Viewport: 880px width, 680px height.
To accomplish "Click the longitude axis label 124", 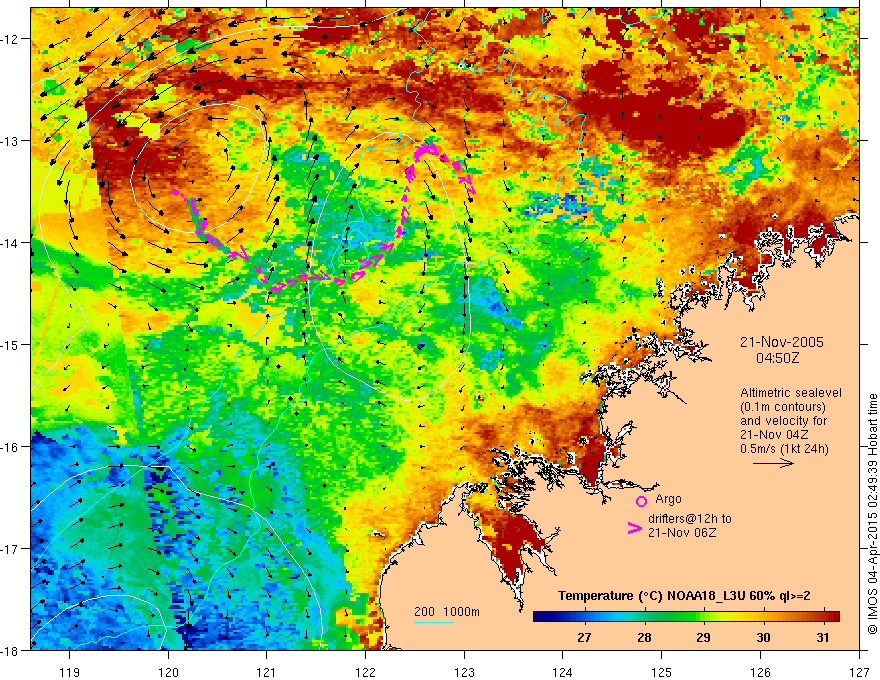I will 562,672.
